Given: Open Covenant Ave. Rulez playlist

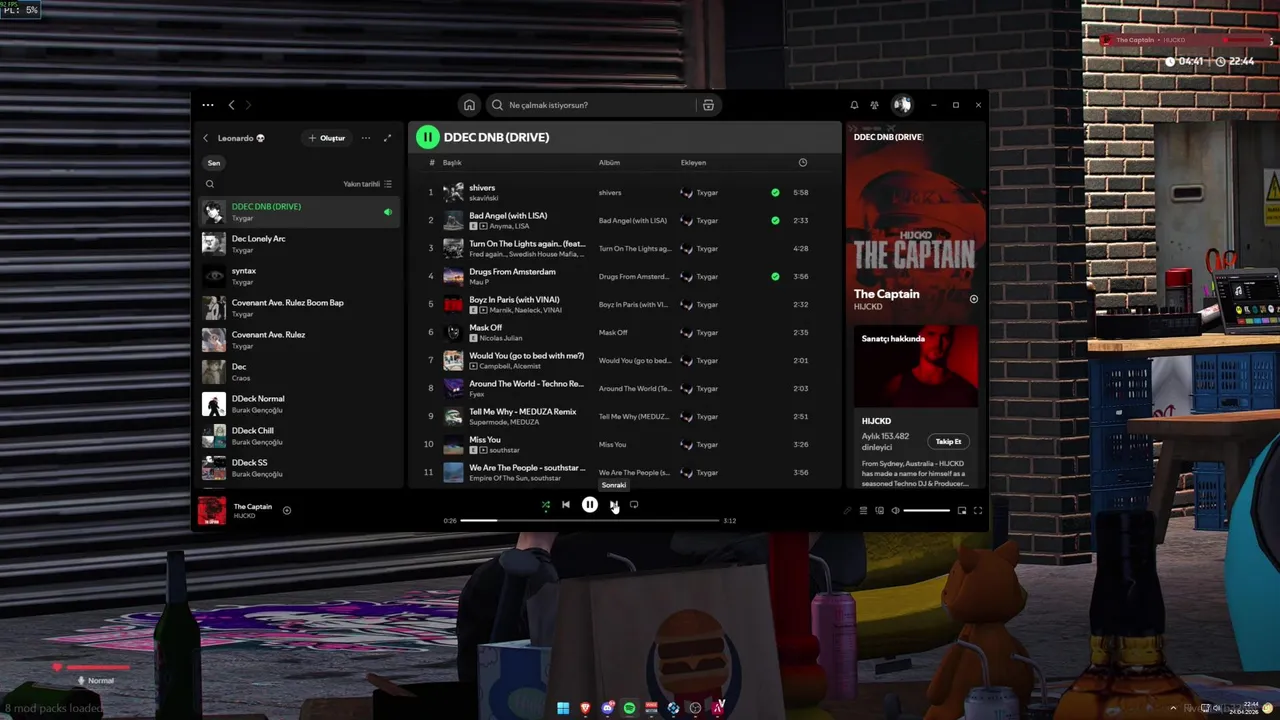Looking at the screenshot, I should [299, 340].
